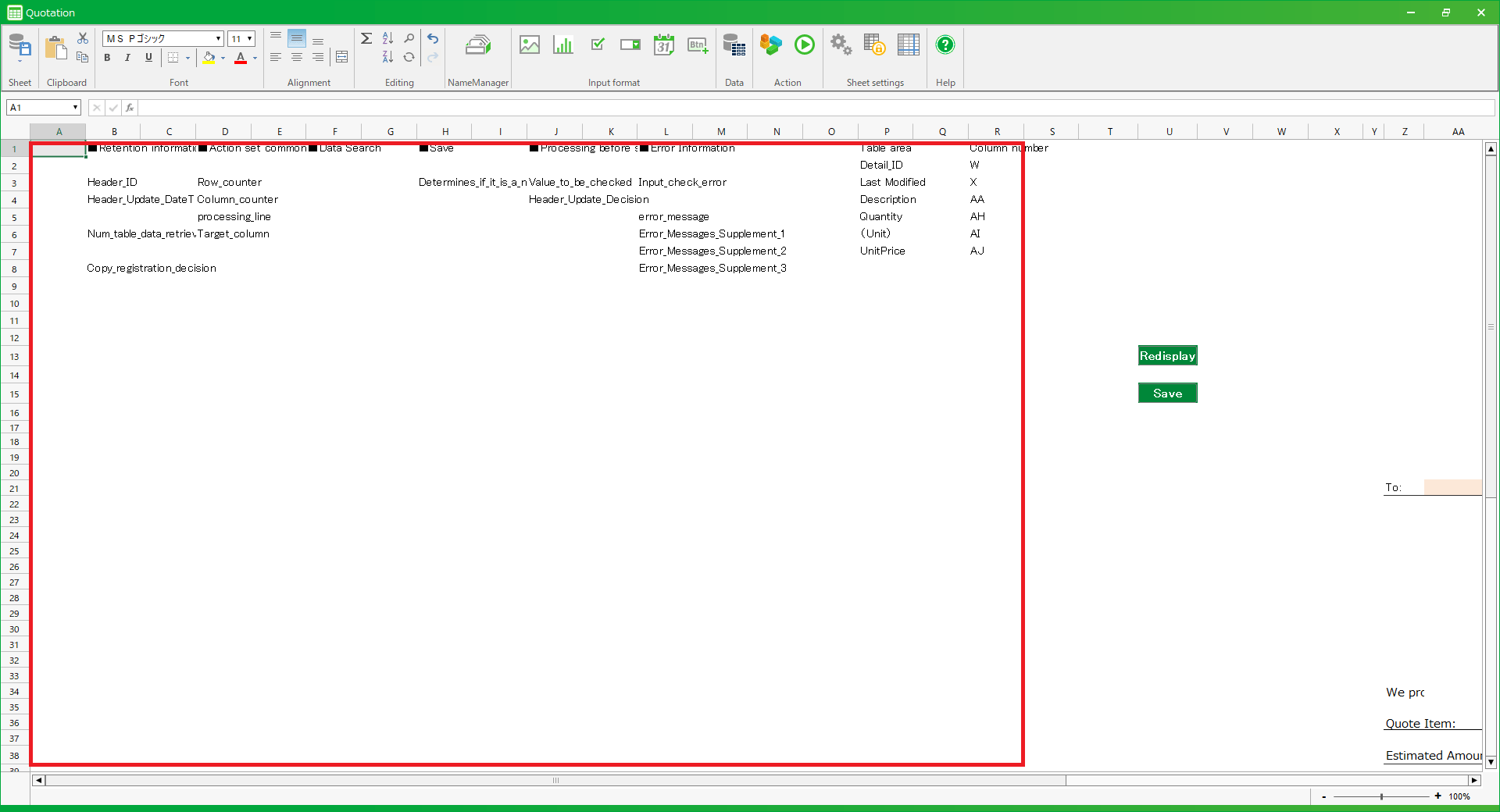Toggle underline formatting
Image resolution: width=1500 pixels, height=812 pixels.
click(x=148, y=58)
